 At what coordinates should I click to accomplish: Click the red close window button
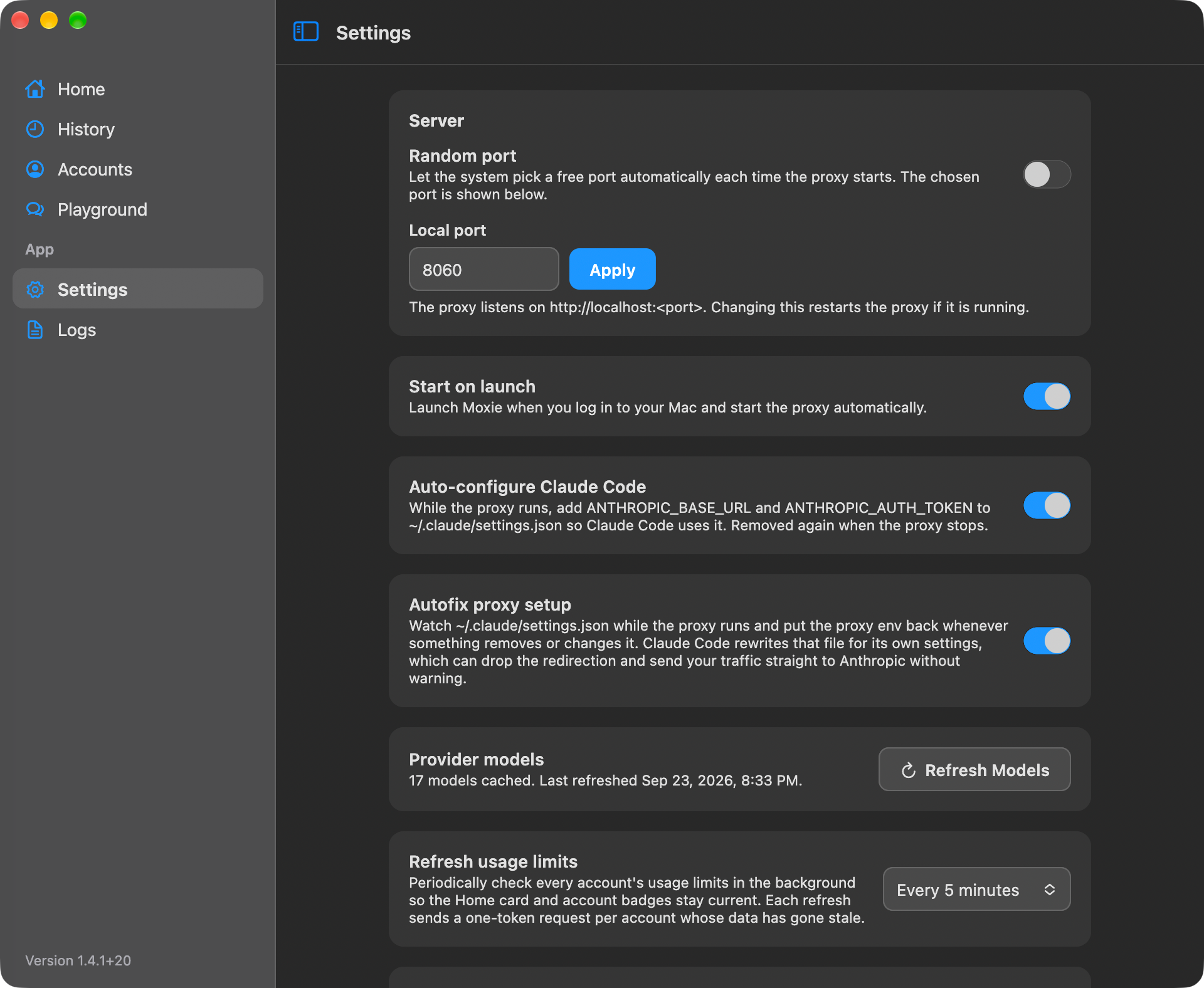pyautogui.click(x=20, y=20)
